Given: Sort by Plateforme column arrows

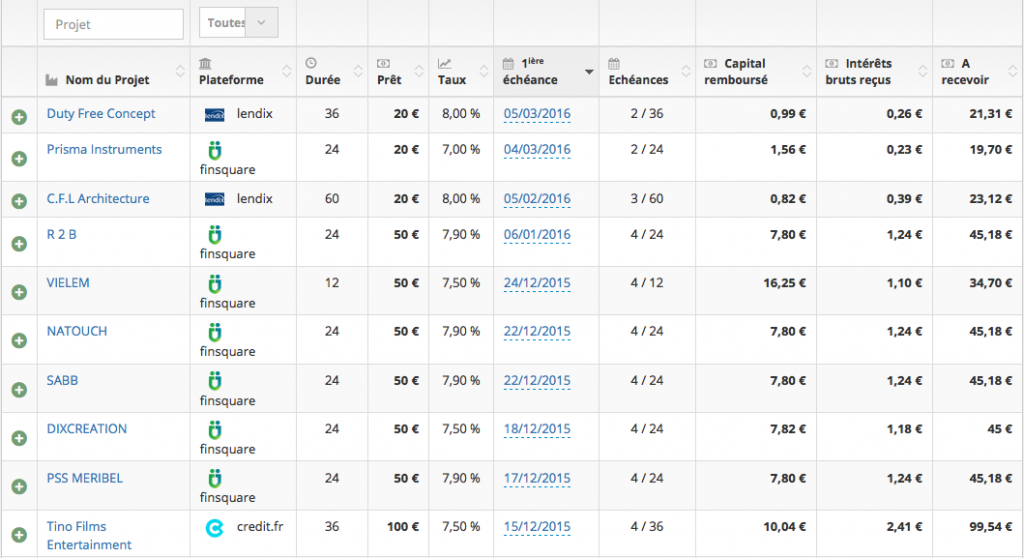Looking at the screenshot, I should [x=286, y=71].
